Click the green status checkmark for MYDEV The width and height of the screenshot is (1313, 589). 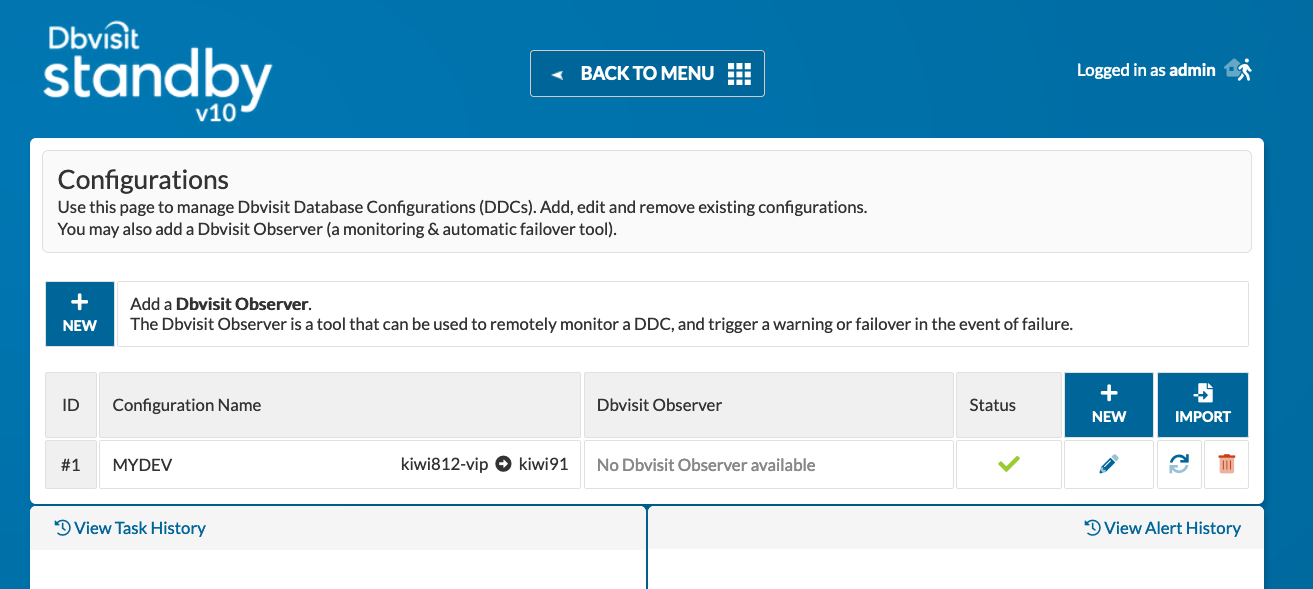pos(1009,464)
